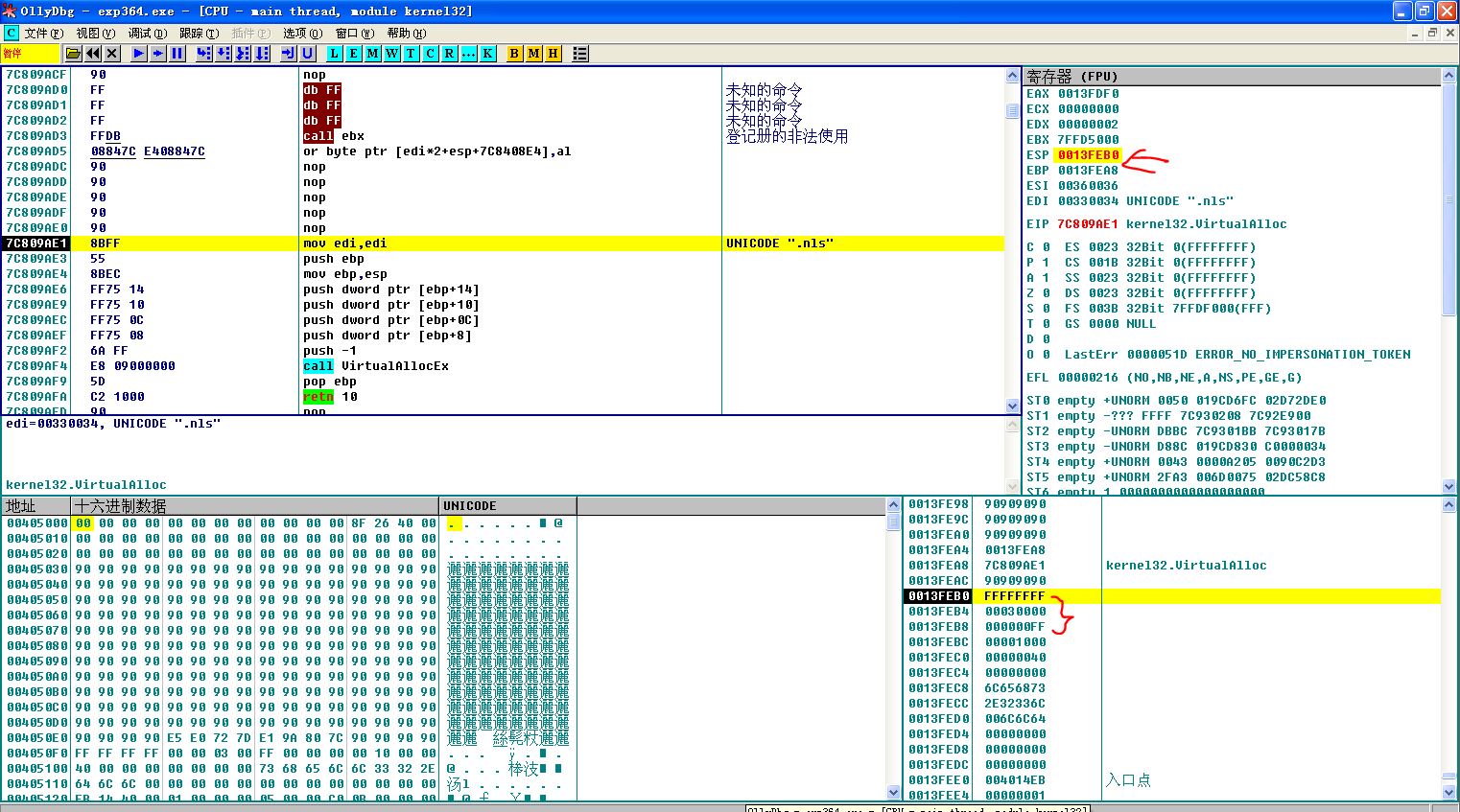Open the 调试 (Debug) menu
1460x812 pixels.
(148, 33)
